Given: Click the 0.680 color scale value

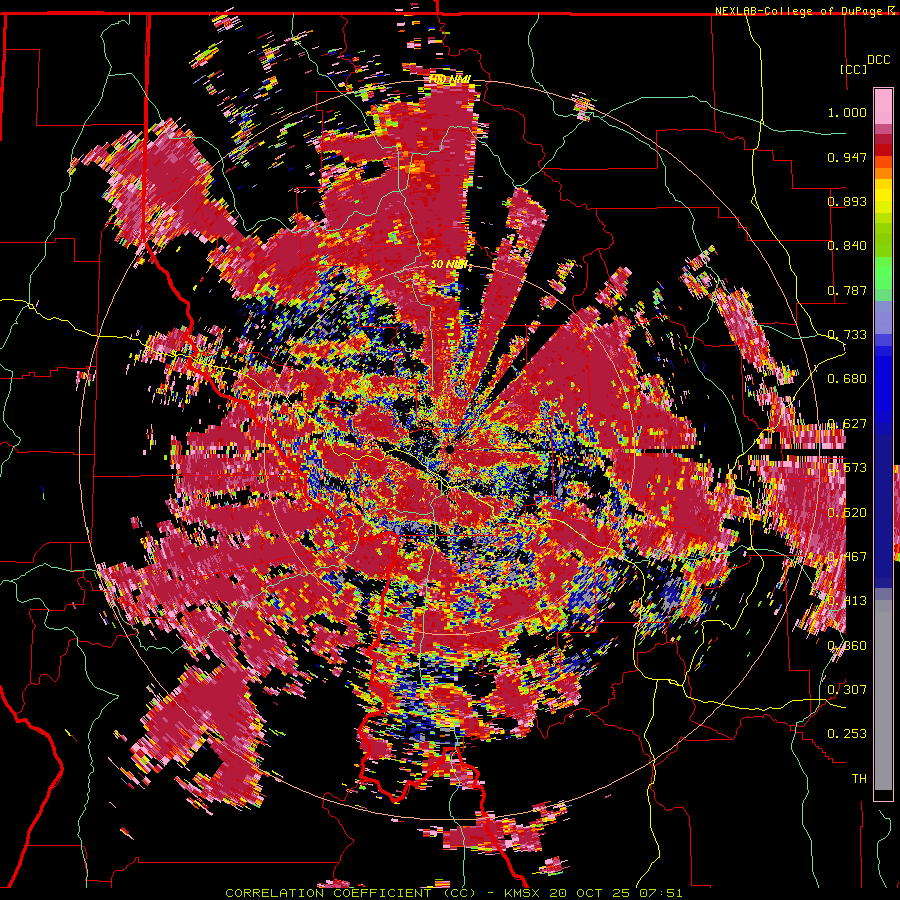Looking at the screenshot, I should click(847, 379).
